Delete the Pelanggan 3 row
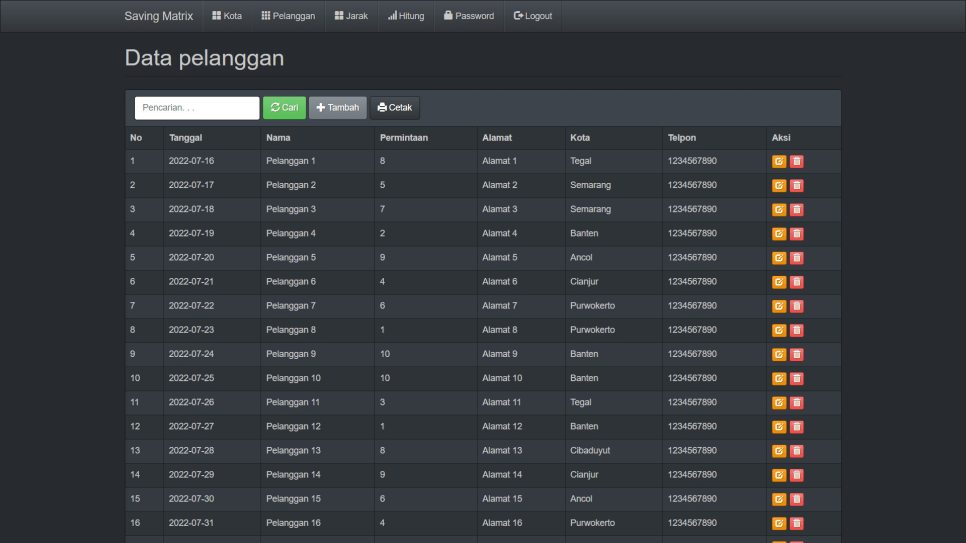966x543 pixels. click(x=797, y=210)
